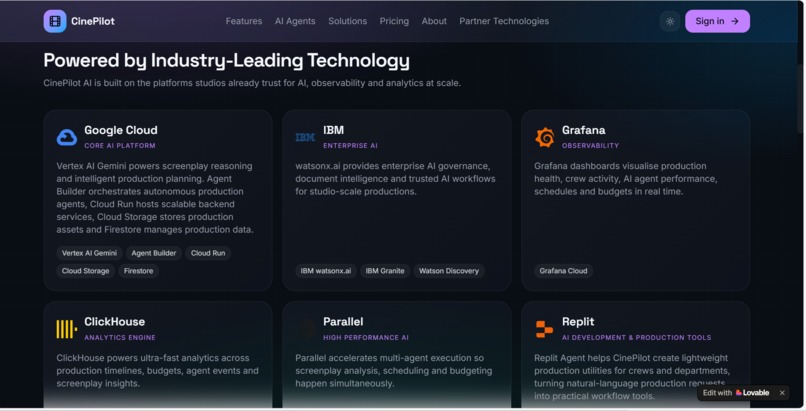Open the Pricing page link
The height and width of the screenshot is (411, 806).
coord(394,21)
